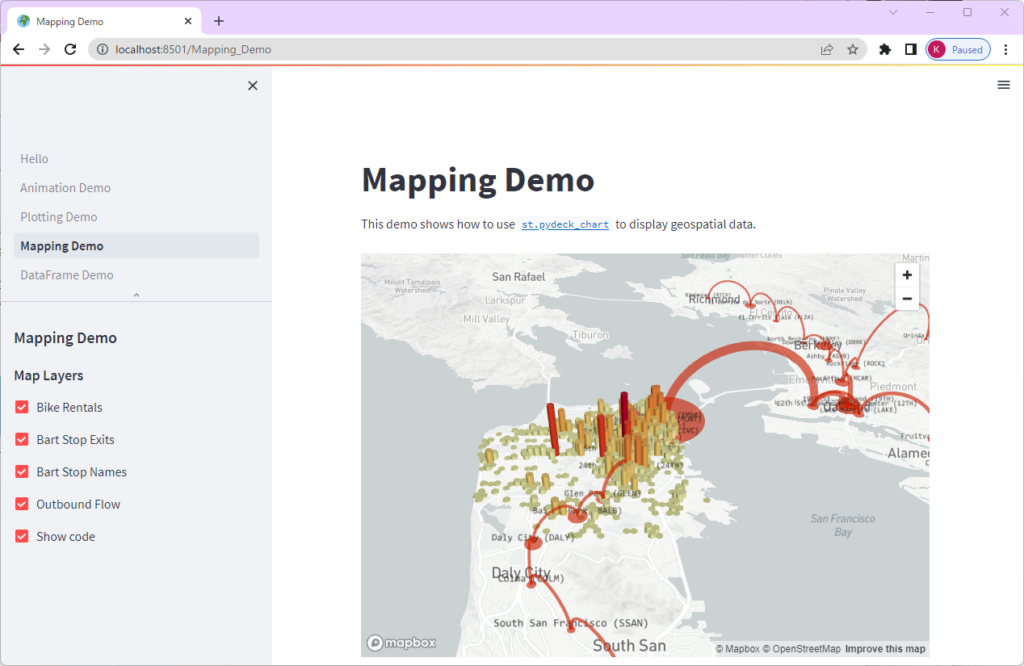
Task: Uncheck the Show code checkbox
Action: [x=22, y=537]
